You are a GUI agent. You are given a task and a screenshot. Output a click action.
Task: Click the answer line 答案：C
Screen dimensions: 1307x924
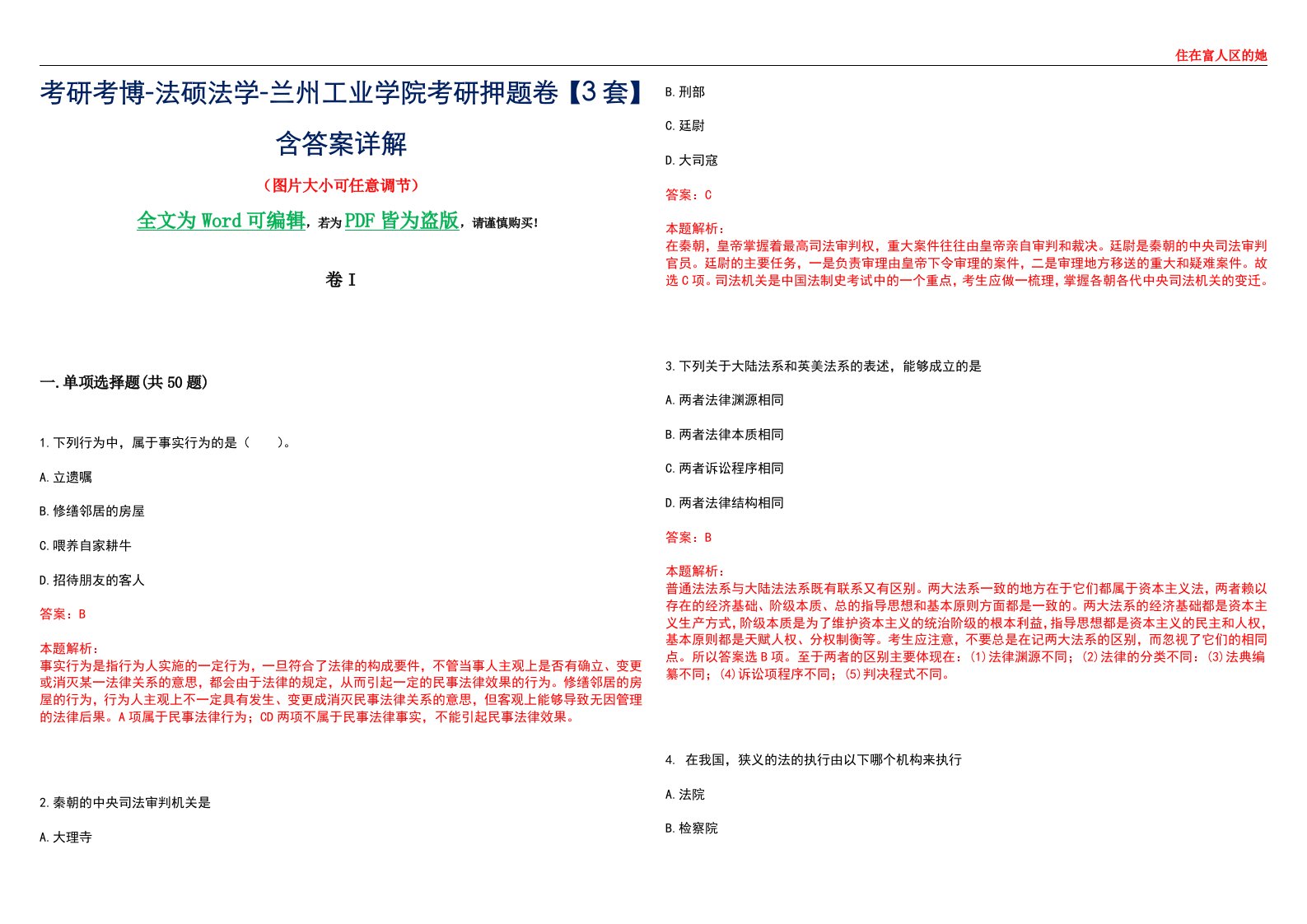[689, 195]
